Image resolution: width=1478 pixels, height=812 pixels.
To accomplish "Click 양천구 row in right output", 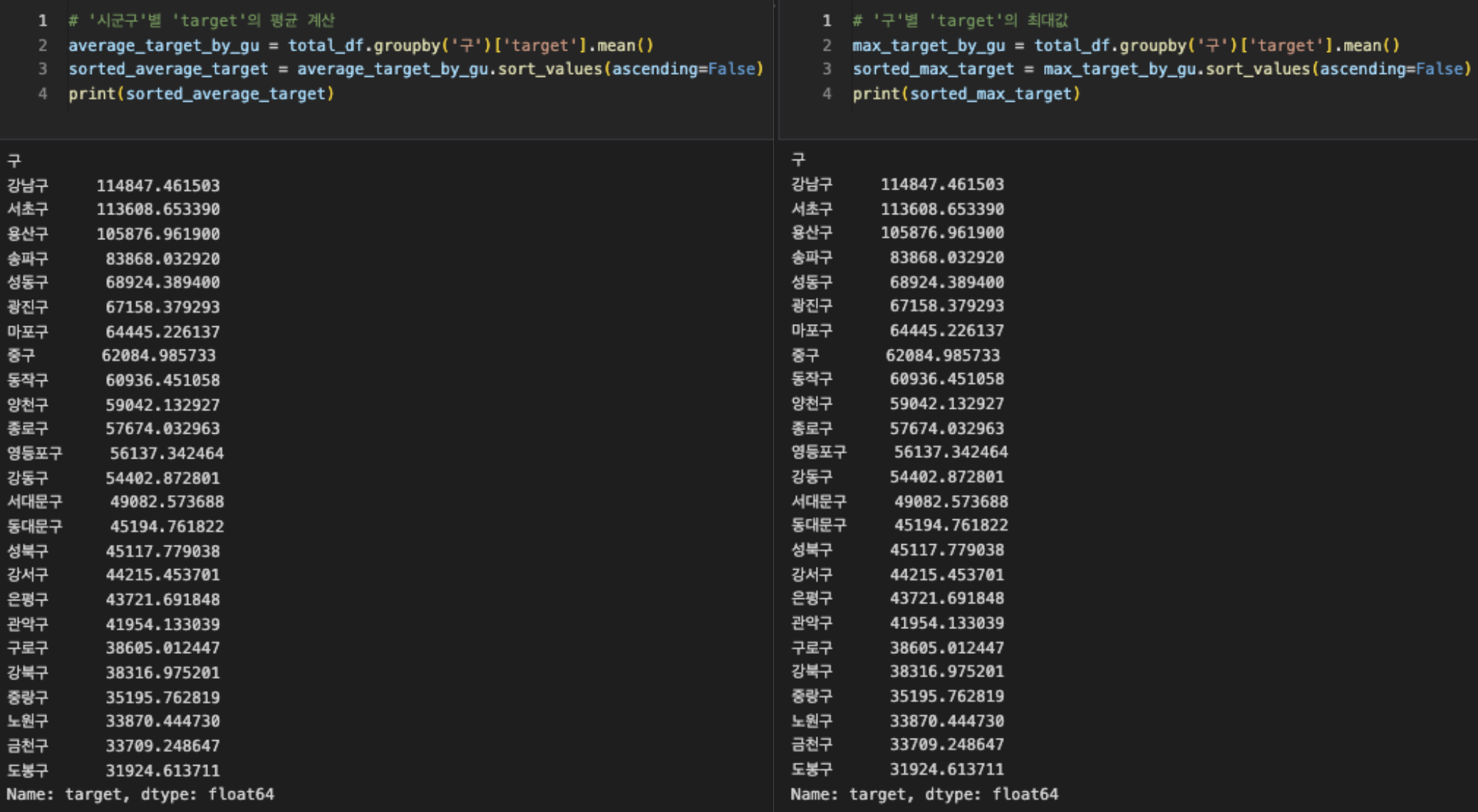I will pyautogui.click(x=898, y=404).
